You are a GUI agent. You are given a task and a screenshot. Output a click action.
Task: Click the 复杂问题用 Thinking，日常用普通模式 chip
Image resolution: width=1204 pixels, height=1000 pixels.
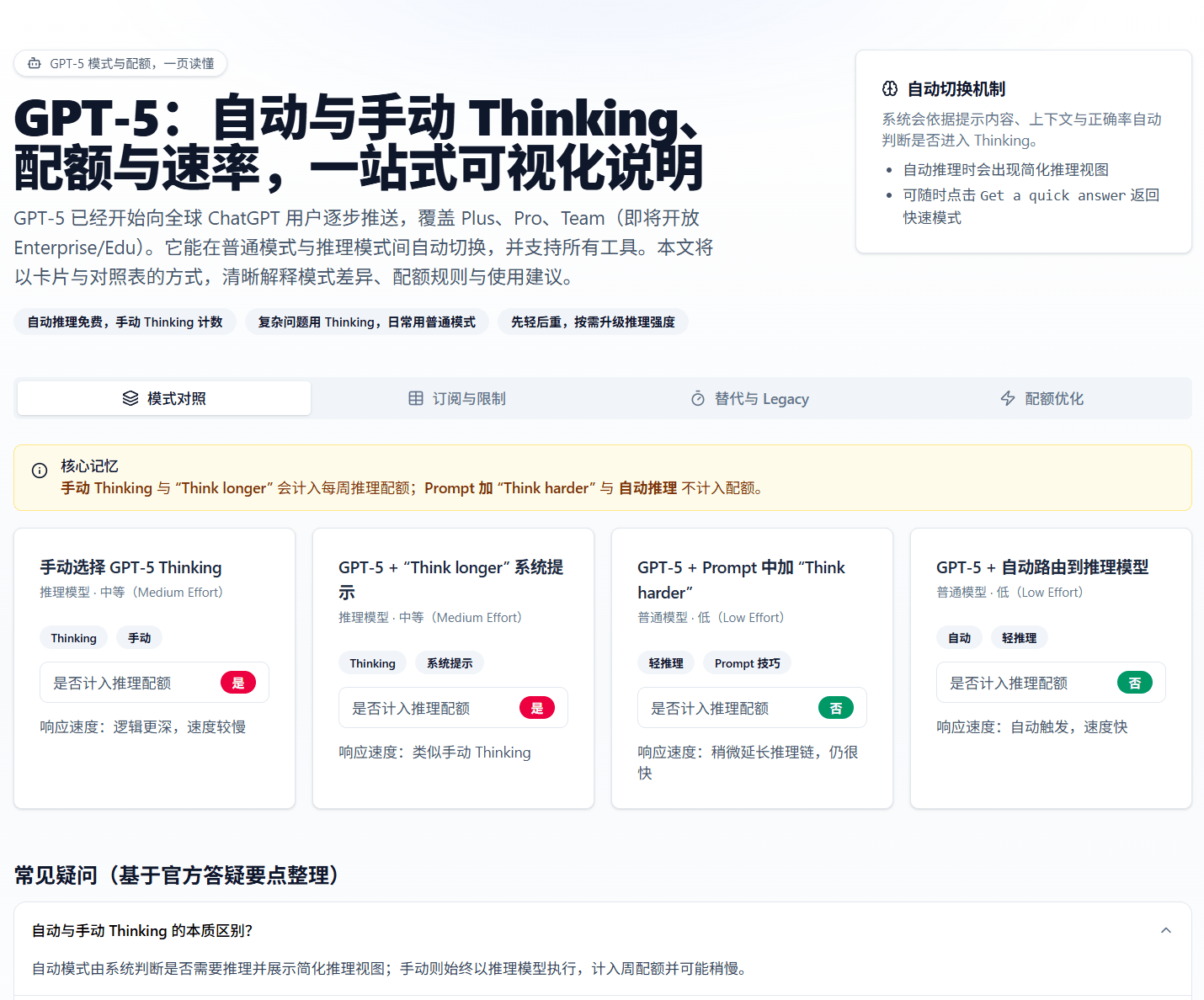click(x=367, y=322)
